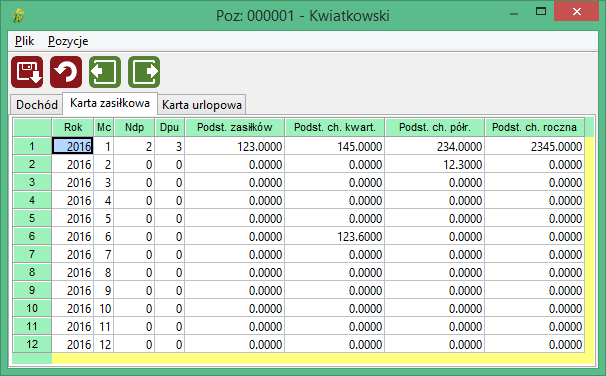Click the 234.0000 cell in row 1
606x376 pixels.
435,146
